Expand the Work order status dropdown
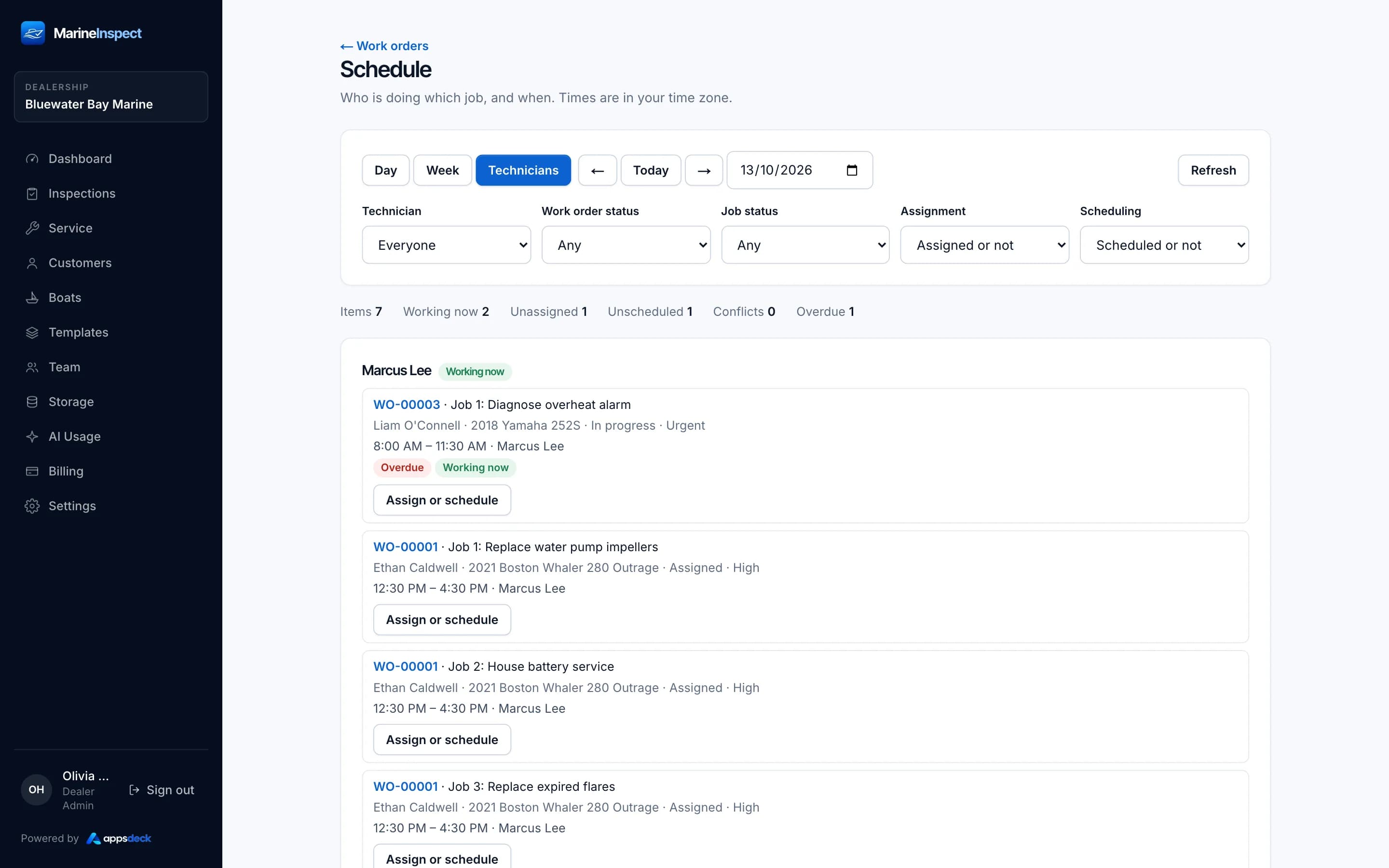 tap(626, 245)
